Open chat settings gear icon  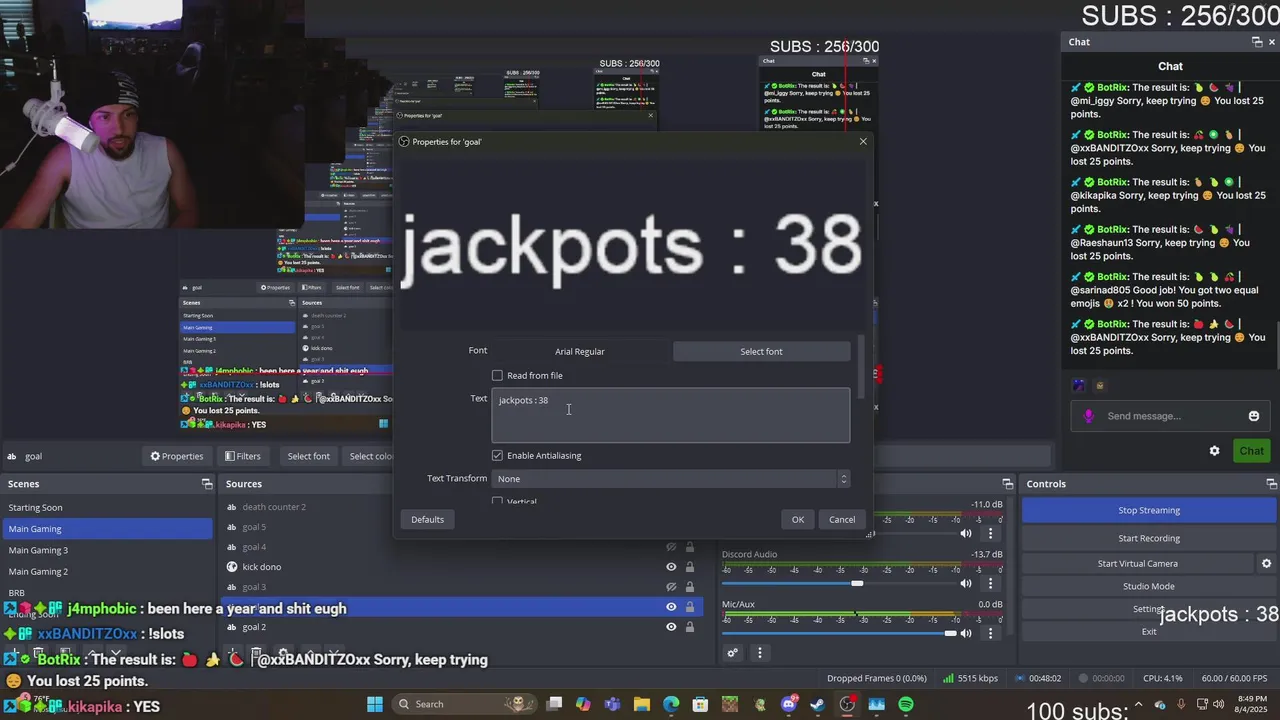click(x=1214, y=451)
